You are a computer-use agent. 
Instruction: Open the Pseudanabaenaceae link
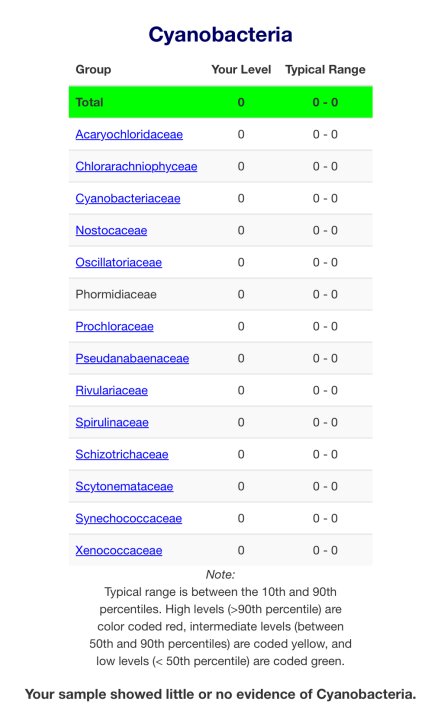pyautogui.click(x=132, y=359)
